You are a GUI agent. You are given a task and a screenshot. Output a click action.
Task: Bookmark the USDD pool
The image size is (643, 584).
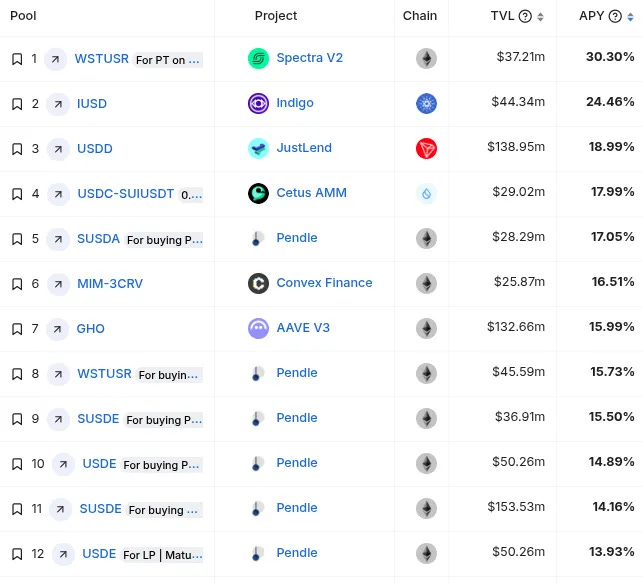(17, 149)
